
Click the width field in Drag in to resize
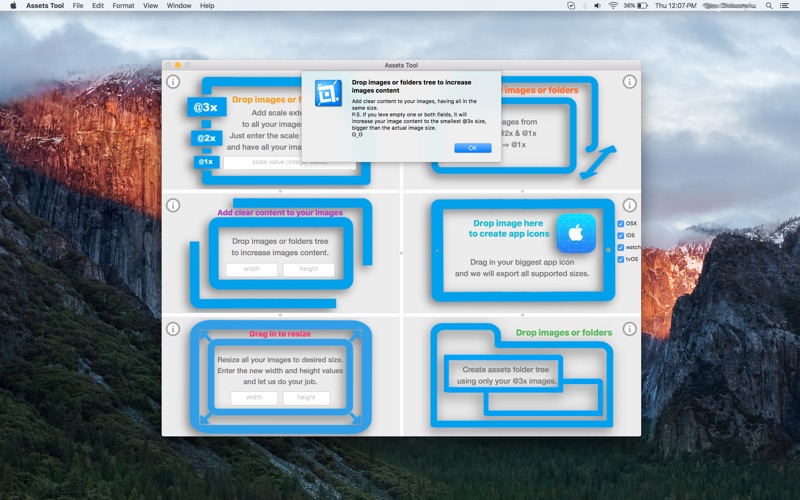(254, 398)
